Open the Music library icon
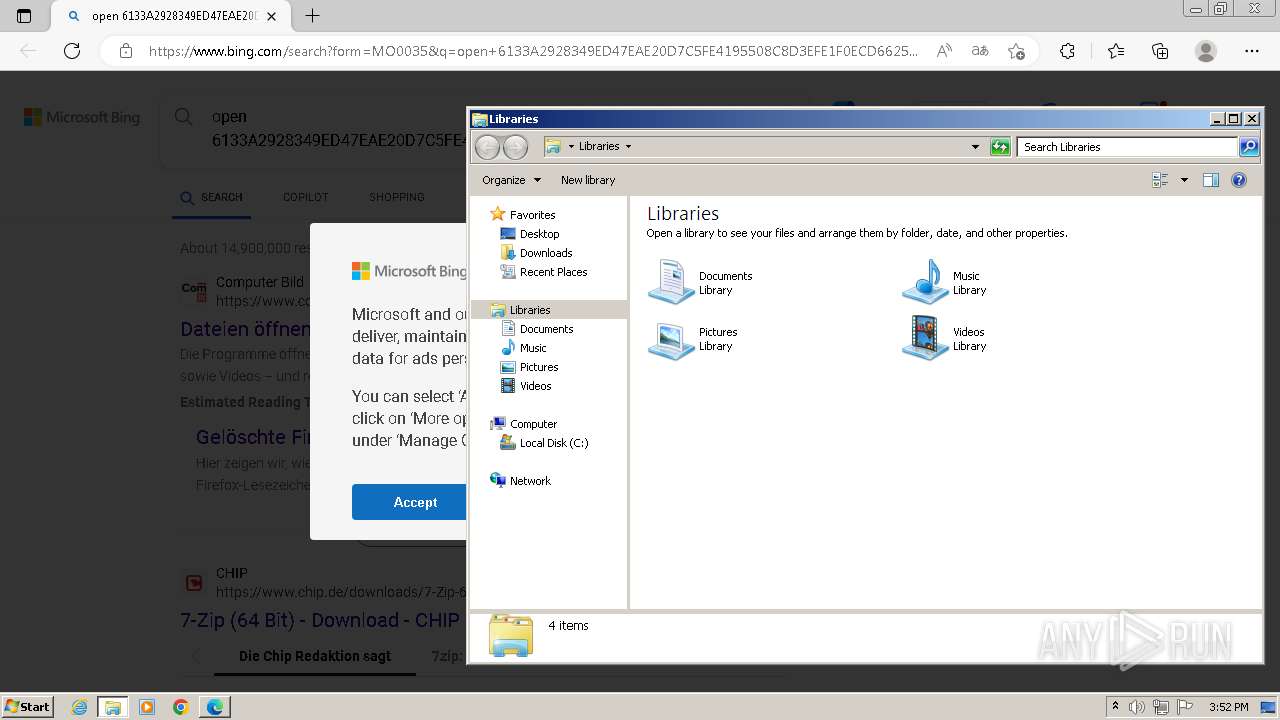1280x720 pixels. (x=925, y=282)
